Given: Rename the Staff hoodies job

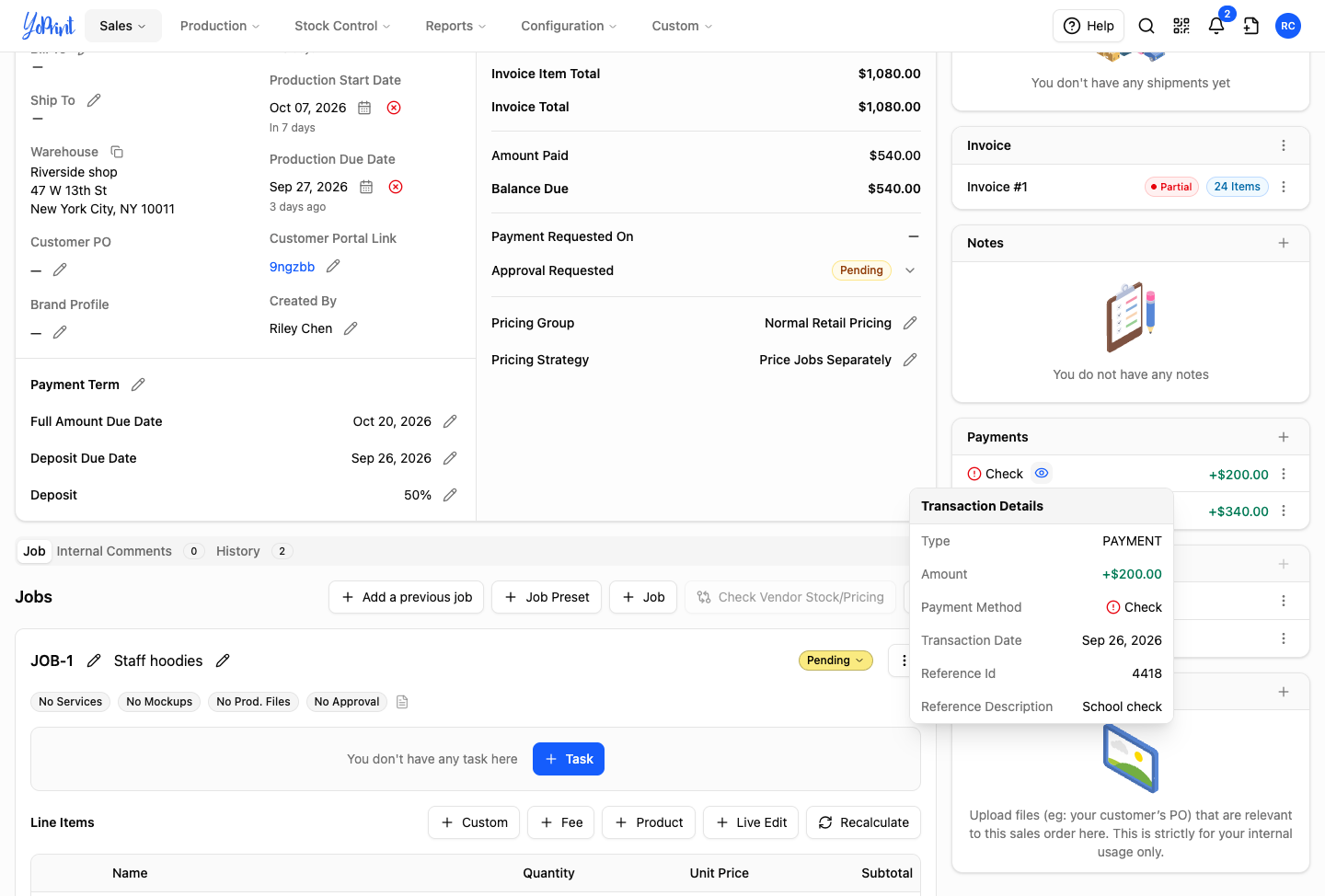Looking at the screenshot, I should click(x=223, y=661).
